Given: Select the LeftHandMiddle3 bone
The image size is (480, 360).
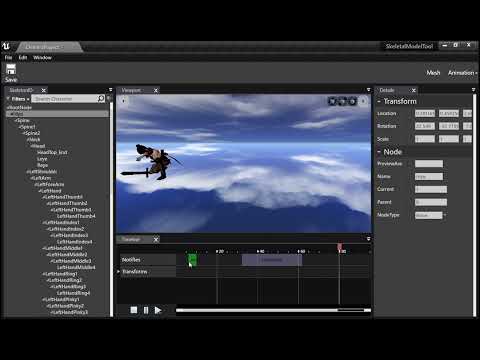Looking at the screenshot, I should tap(72, 261).
